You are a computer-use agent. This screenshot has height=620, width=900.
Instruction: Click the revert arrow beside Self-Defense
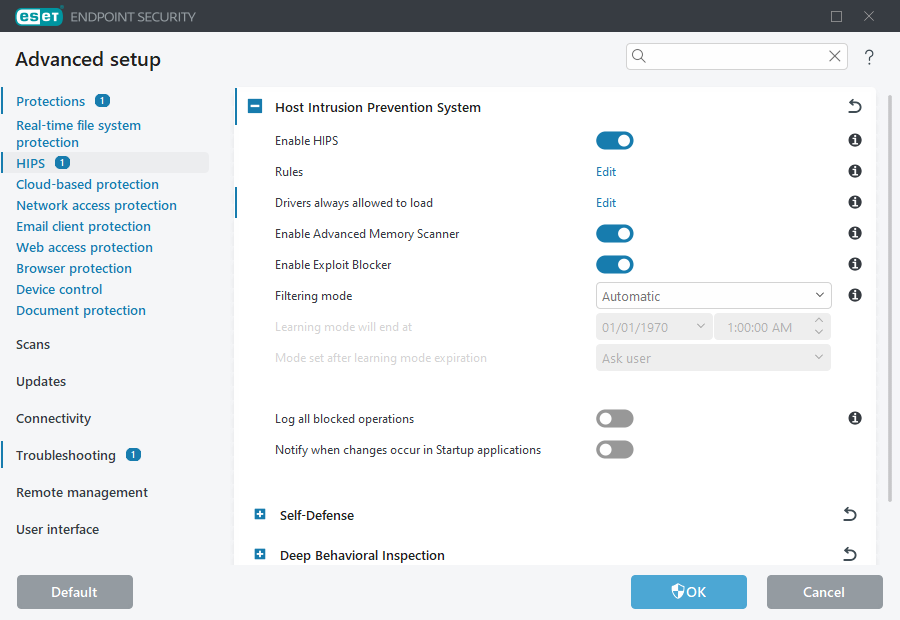[x=849, y=514]
